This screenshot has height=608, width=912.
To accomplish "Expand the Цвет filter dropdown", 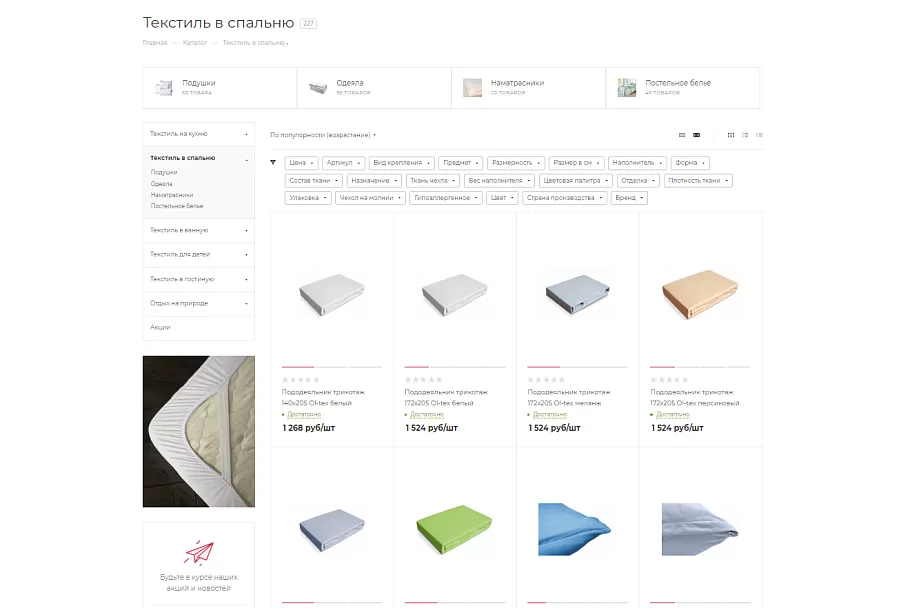I will (x=502, y=198).
